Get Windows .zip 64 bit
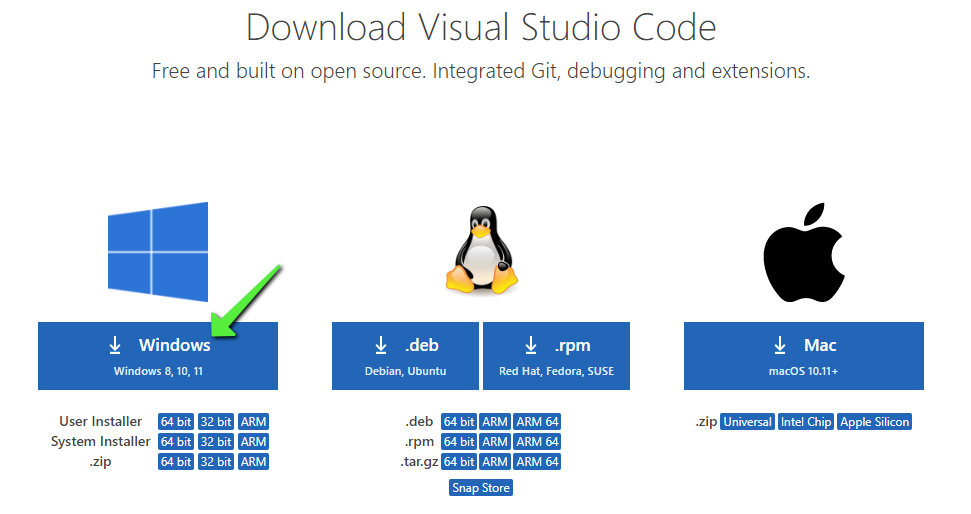Viewport: 971px width, 514px height. click(x=176, y=461)
